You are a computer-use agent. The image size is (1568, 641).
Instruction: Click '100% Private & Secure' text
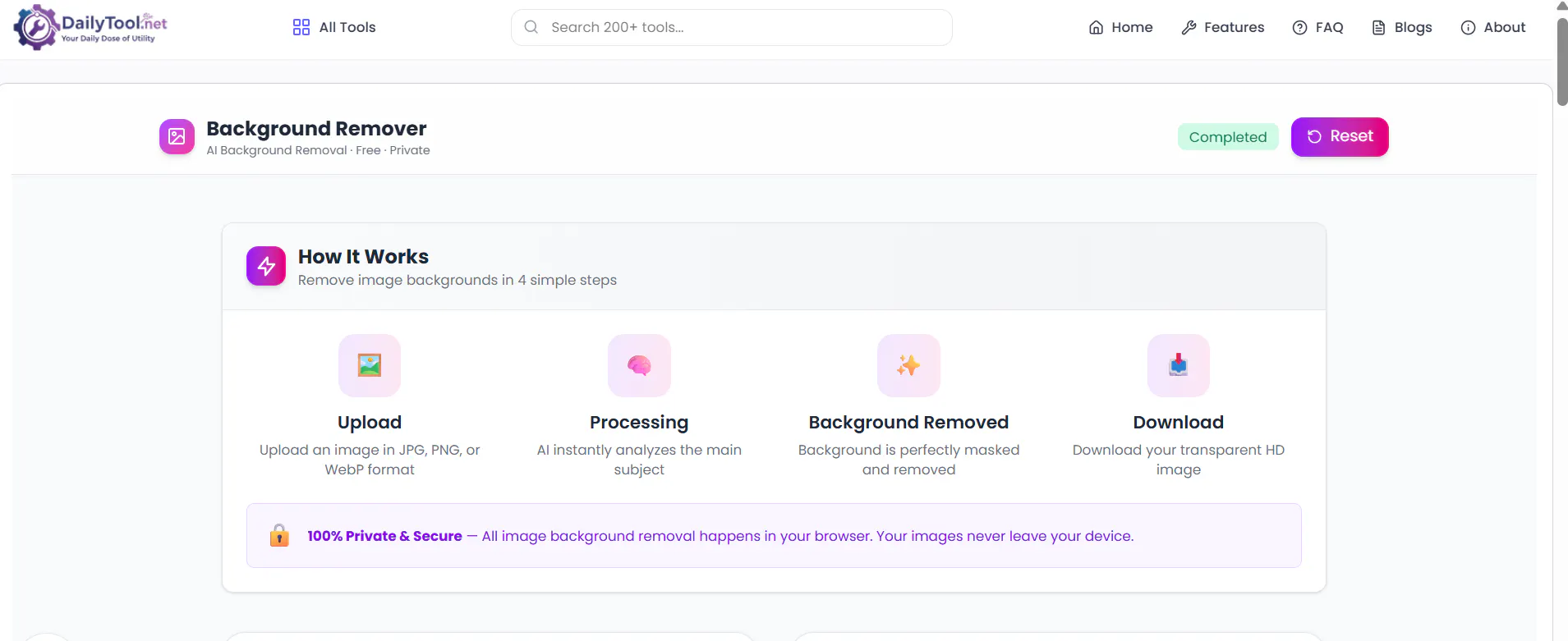(384, 536)
